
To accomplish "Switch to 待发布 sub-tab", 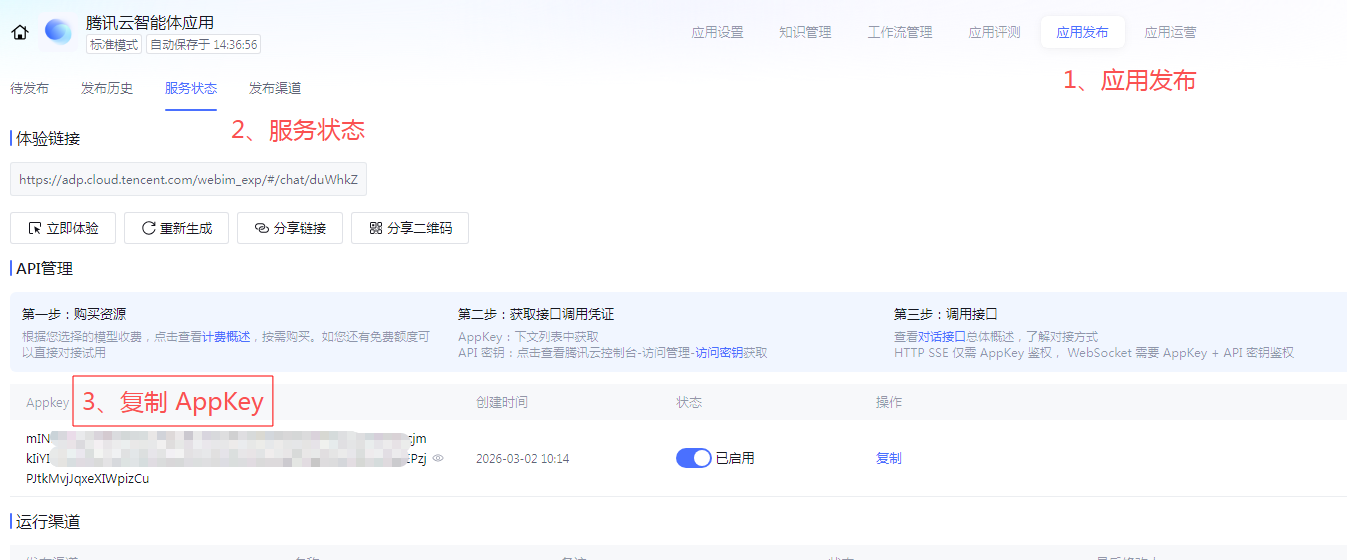I will click(29, 88).
